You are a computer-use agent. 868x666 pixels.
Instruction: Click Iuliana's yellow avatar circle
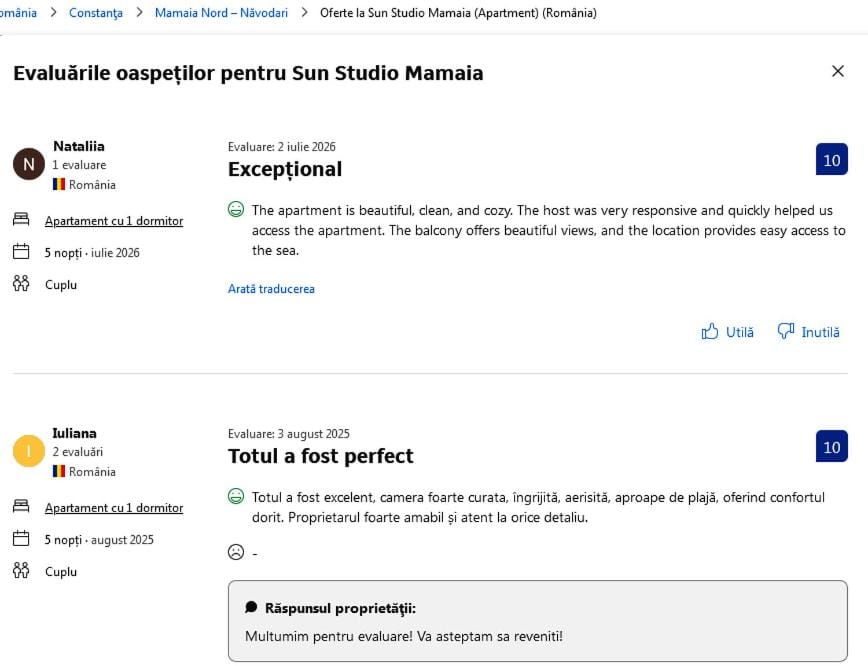click(x=29, y=451)
